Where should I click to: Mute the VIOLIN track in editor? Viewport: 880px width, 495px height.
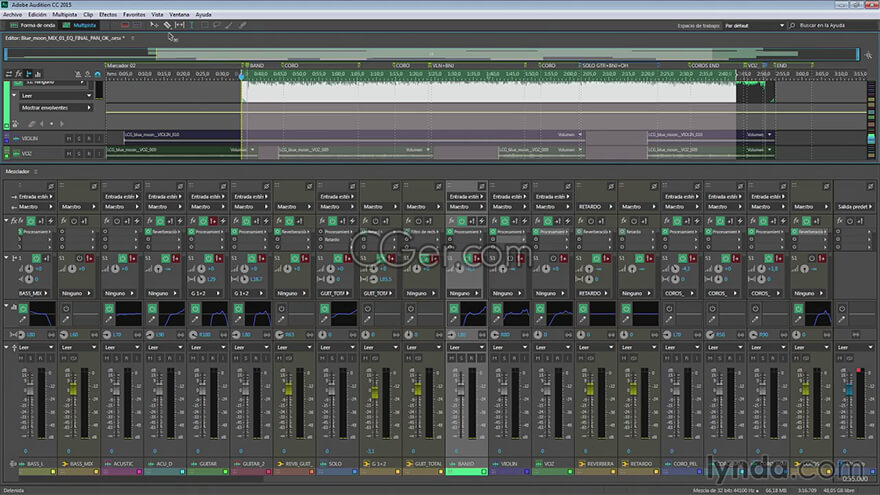click(x=69, y=139)
